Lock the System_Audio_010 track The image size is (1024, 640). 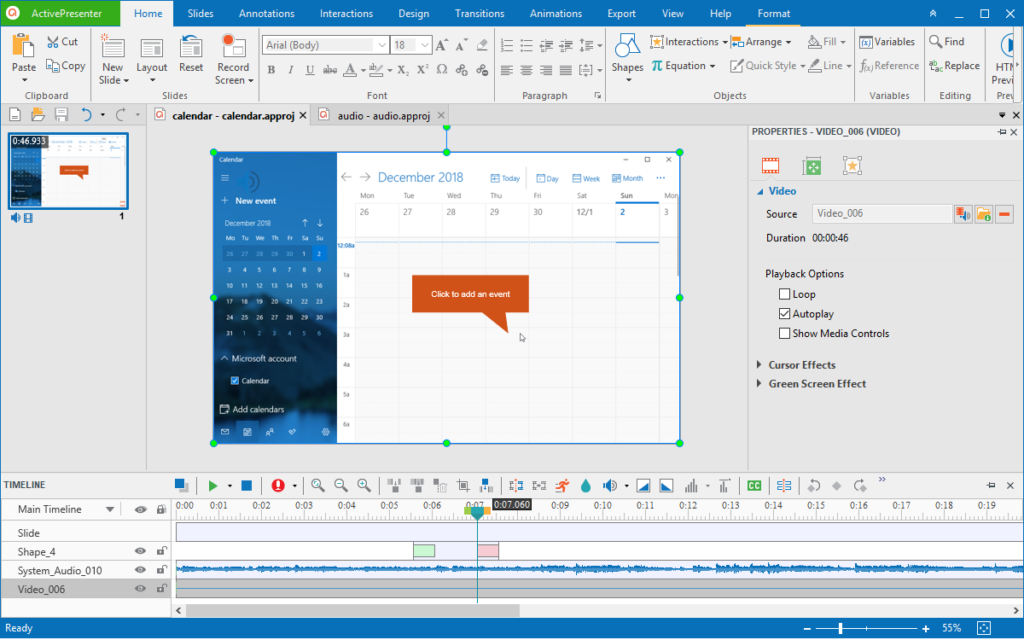tap(161, 570)
